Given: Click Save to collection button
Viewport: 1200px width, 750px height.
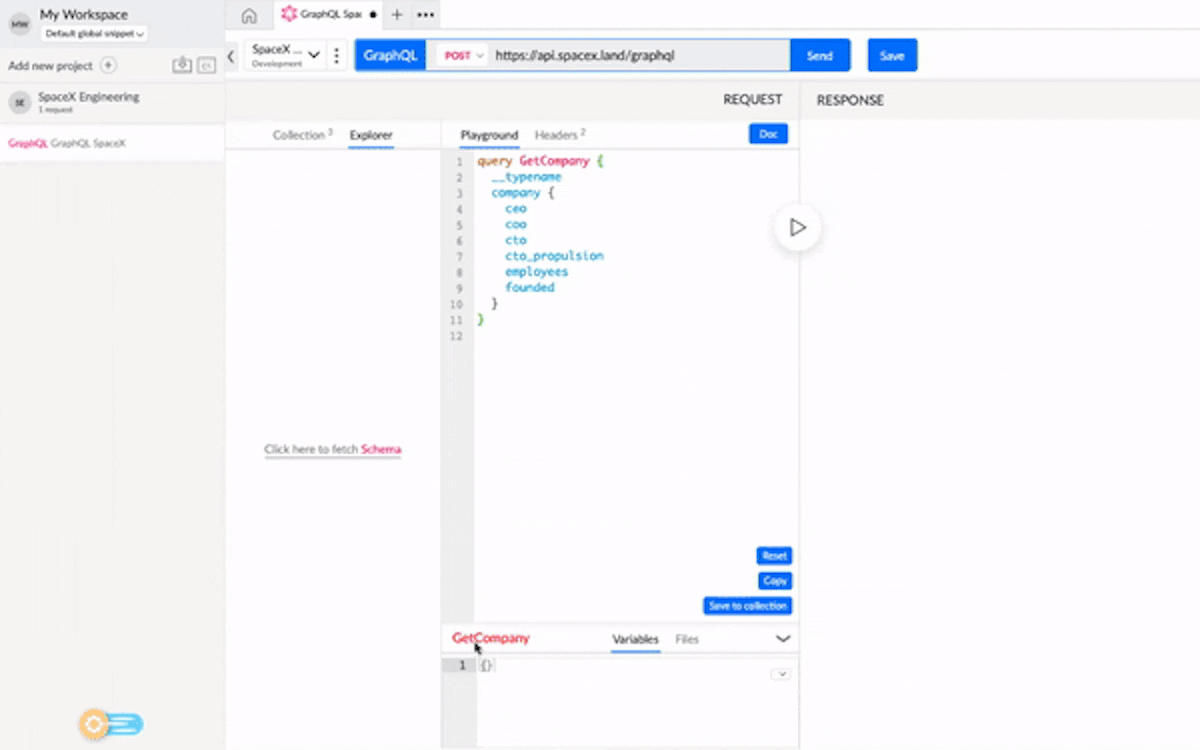Looking at the screenshot, I should click(x=748, y=606).
